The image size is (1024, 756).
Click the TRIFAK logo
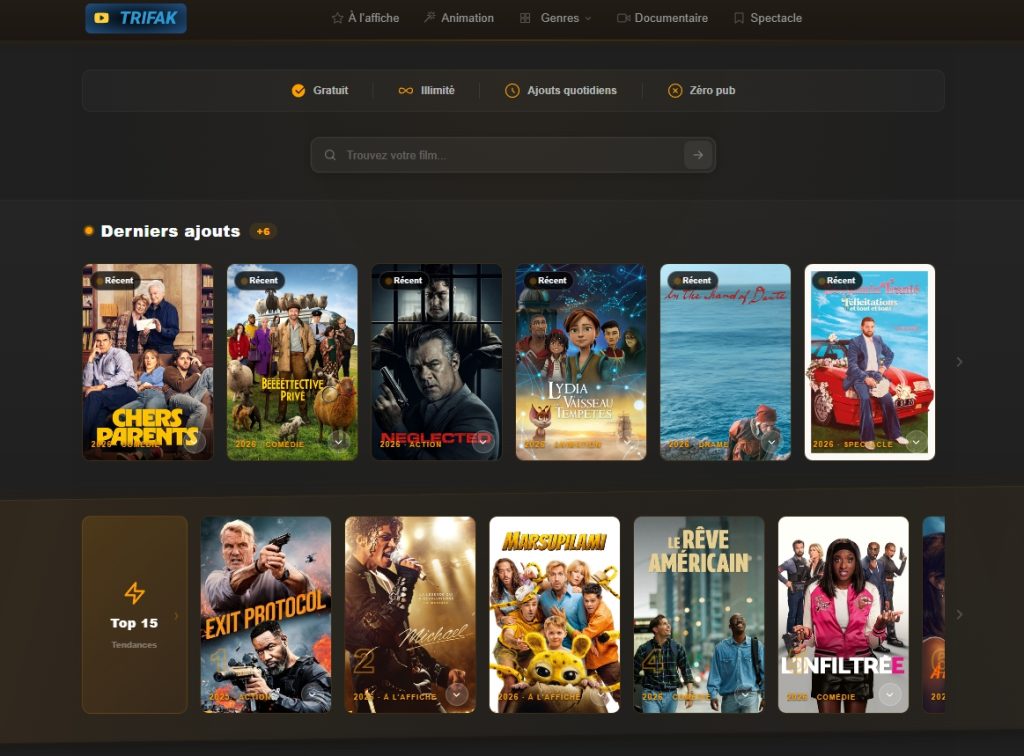(136, 18)
